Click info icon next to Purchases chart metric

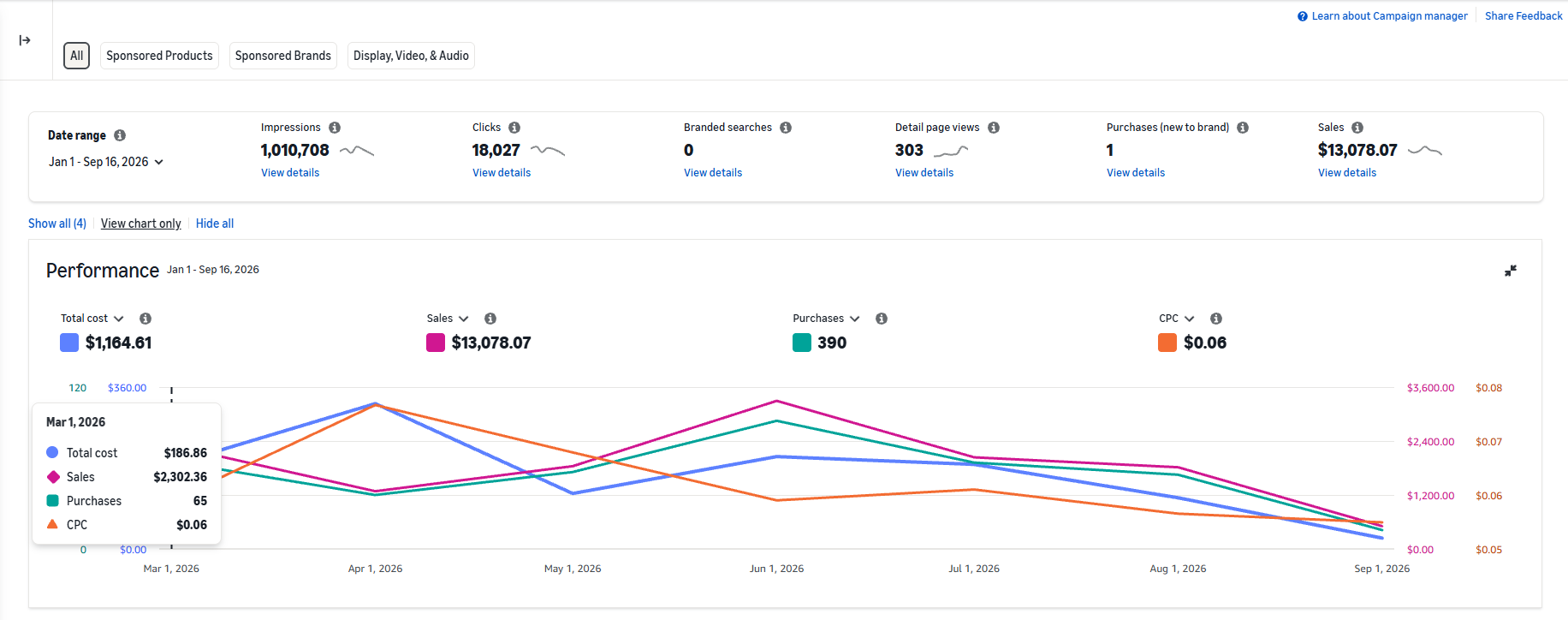pos(882,319)
